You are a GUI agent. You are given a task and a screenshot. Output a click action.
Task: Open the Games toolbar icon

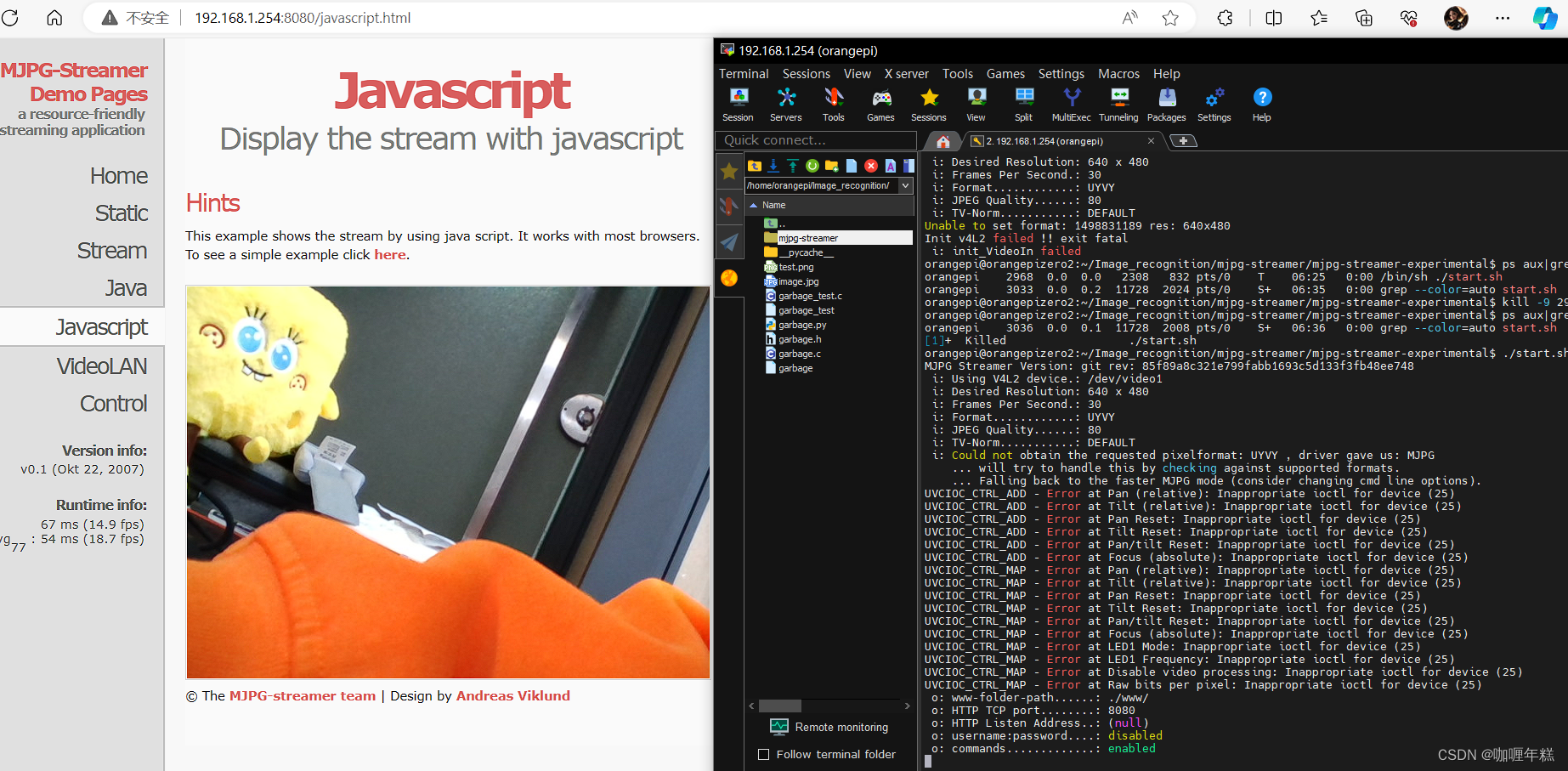[x=880, y=105]
